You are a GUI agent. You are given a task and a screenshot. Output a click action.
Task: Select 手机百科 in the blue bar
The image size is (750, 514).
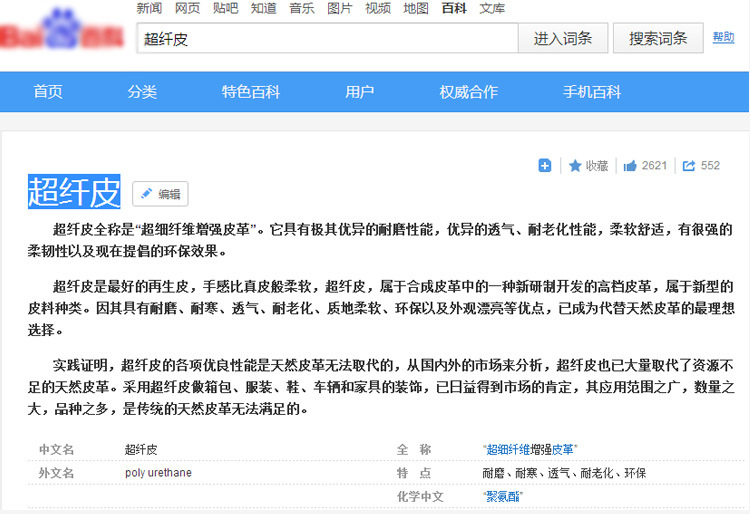(592, 91)
